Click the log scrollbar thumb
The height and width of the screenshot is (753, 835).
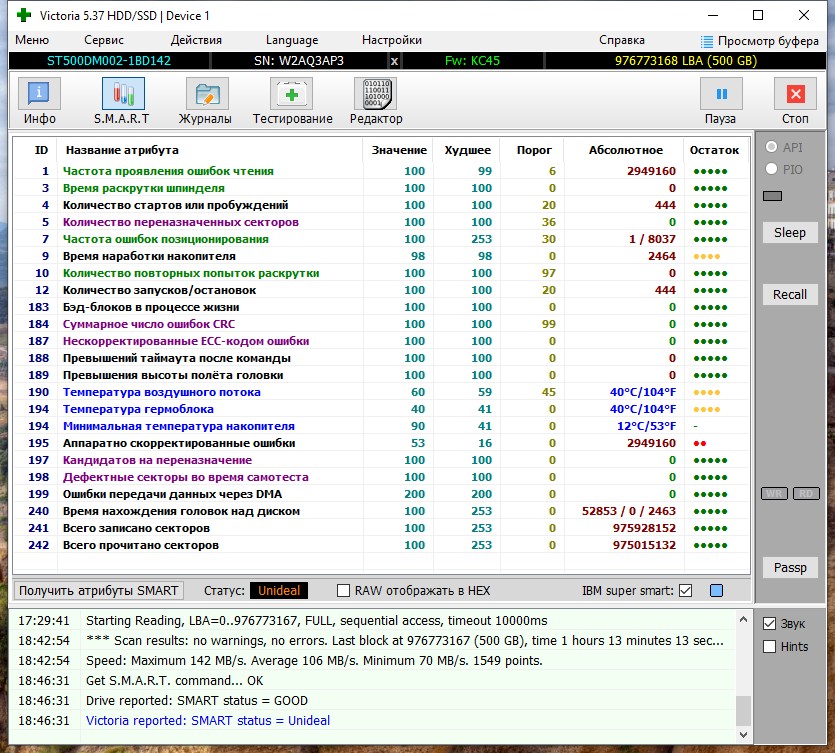pyautogui.click(x=743, y=711)
